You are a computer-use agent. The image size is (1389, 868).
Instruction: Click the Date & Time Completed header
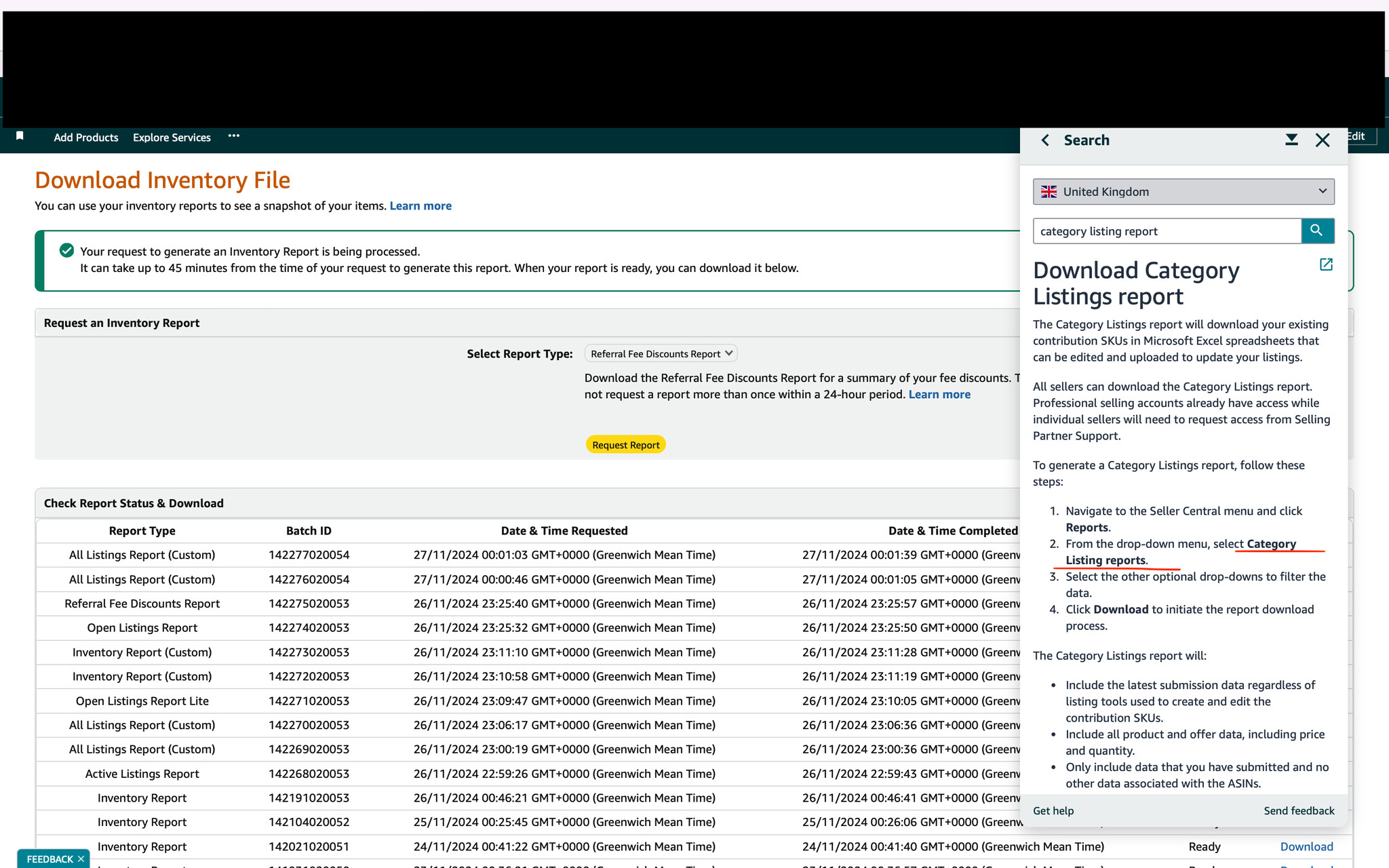(953, 531)
